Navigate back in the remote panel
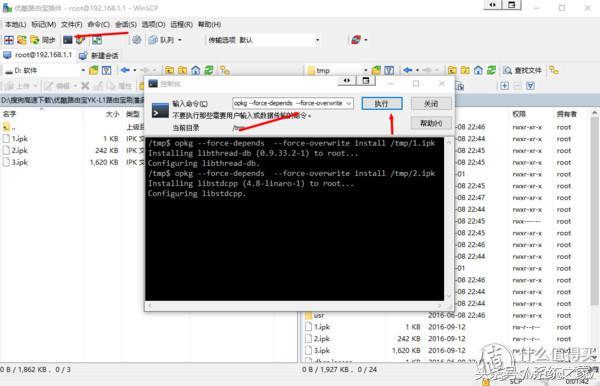The width and height of the screenshot is (600, 386). click(x=408, y=70)
